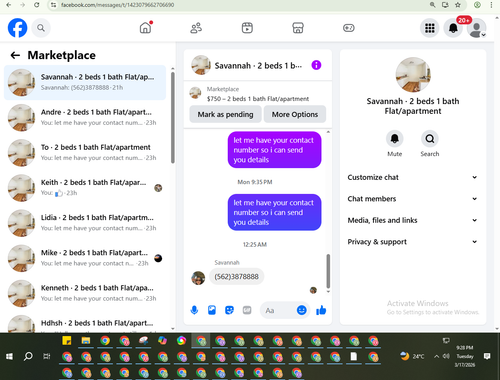Open the notifications bell with 20+ badge
500x380 pixels.
(453, 28)
